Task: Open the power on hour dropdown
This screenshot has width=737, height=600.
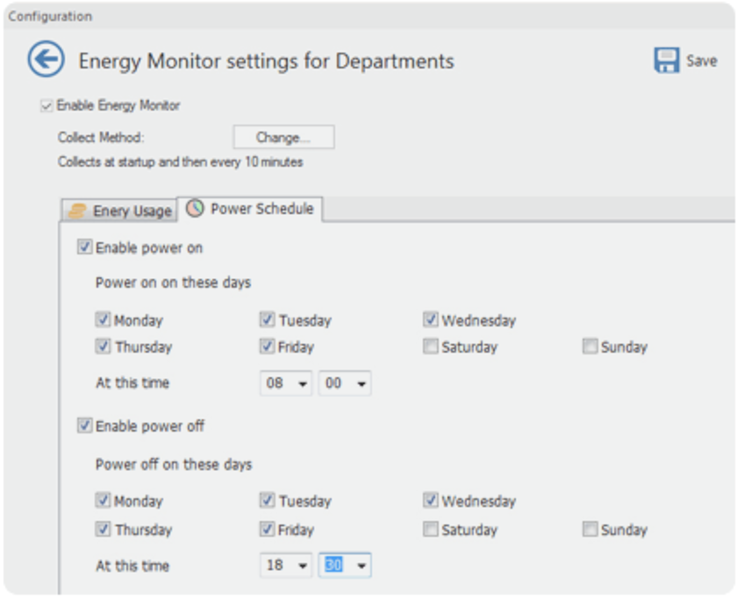Action: coord(303,383)
